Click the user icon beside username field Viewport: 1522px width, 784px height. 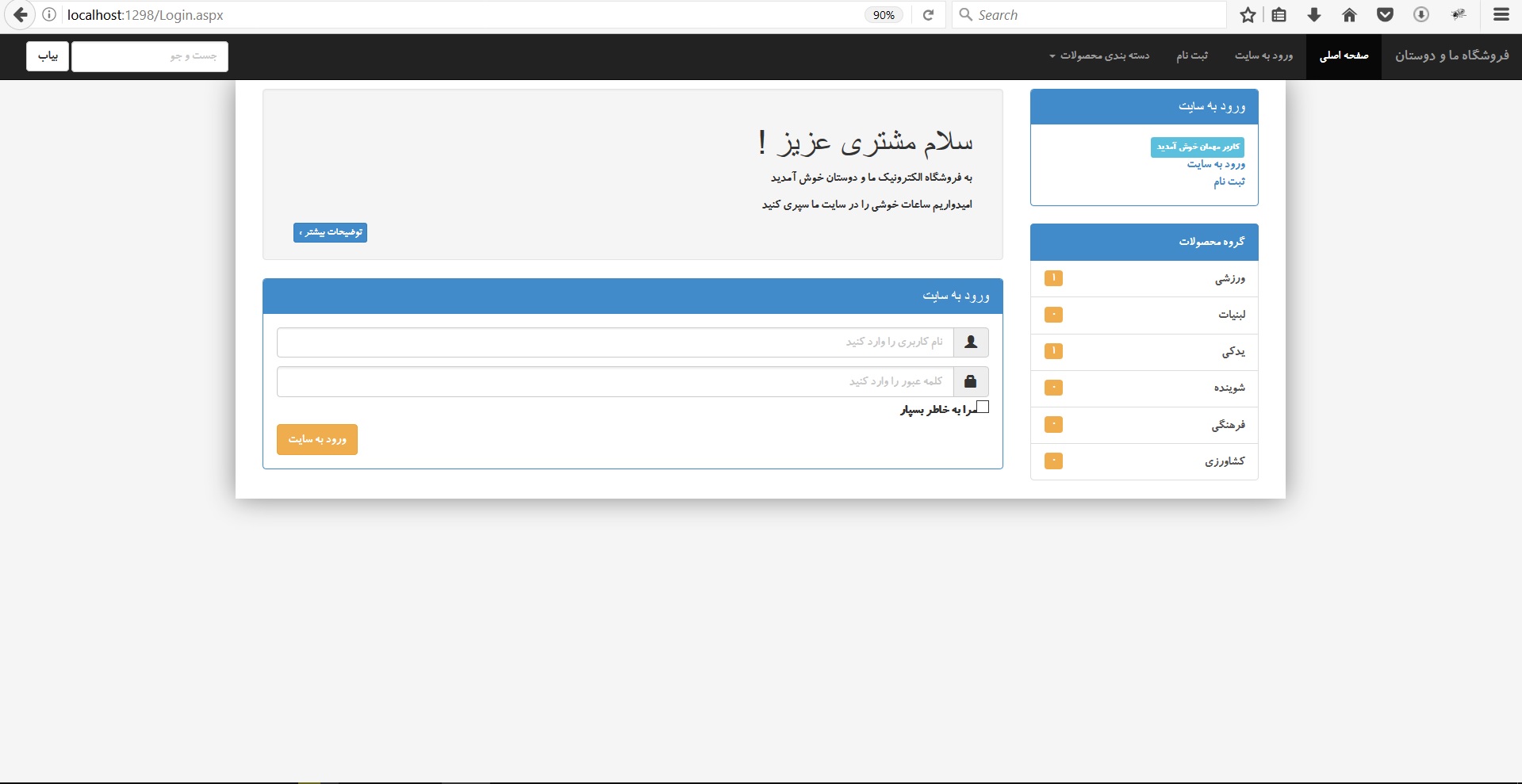click(971, 342)
